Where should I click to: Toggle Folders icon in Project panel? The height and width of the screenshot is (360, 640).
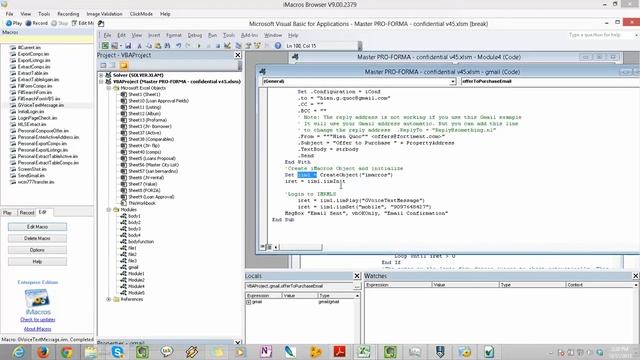(x=124, y=65)
